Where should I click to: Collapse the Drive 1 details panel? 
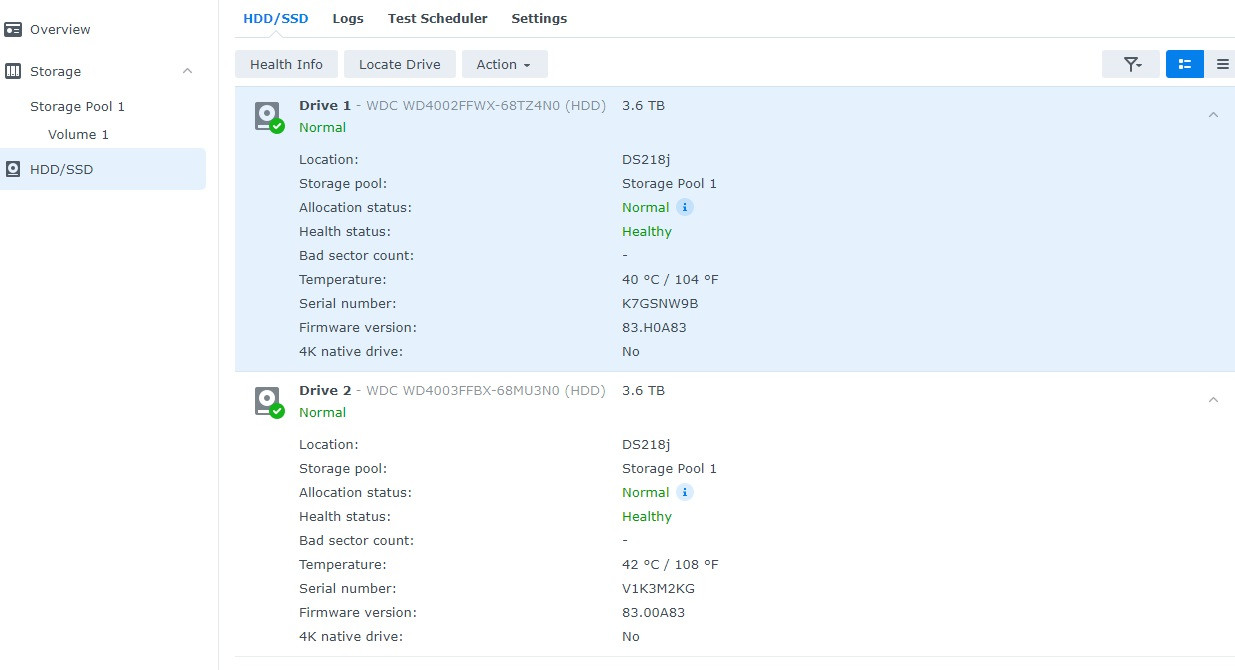pyautogui.click(x=1213, y=115)
